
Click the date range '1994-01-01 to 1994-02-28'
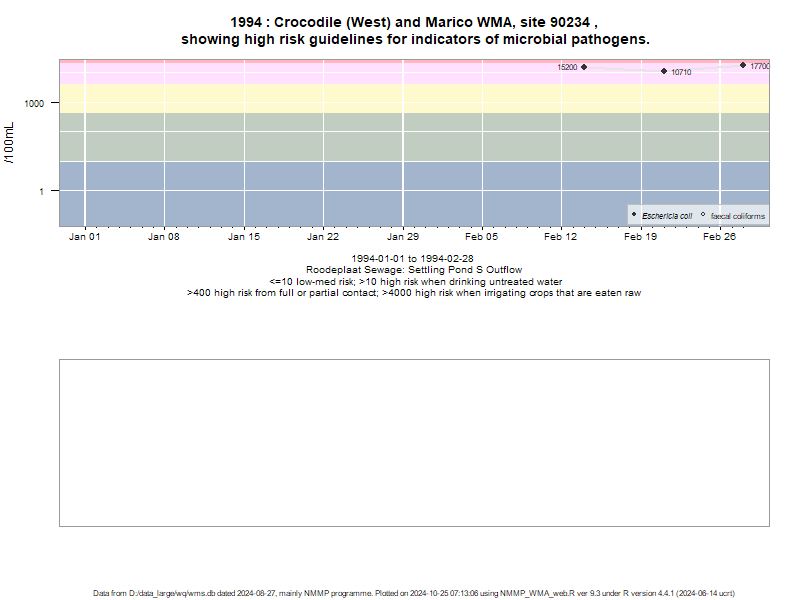point(412,259)
